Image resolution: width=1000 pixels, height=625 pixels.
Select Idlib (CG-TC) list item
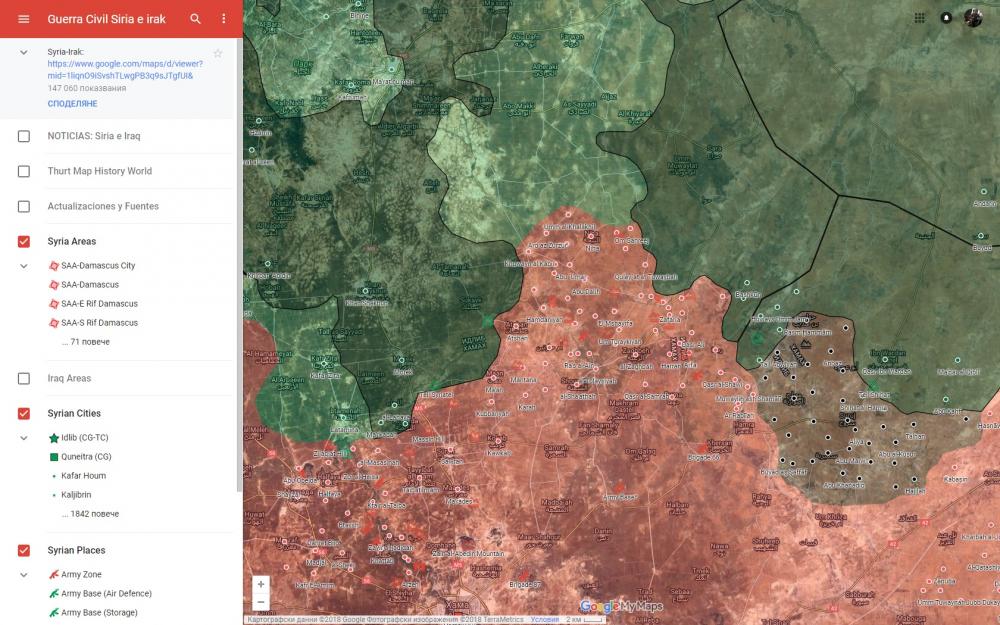(84, 438)
